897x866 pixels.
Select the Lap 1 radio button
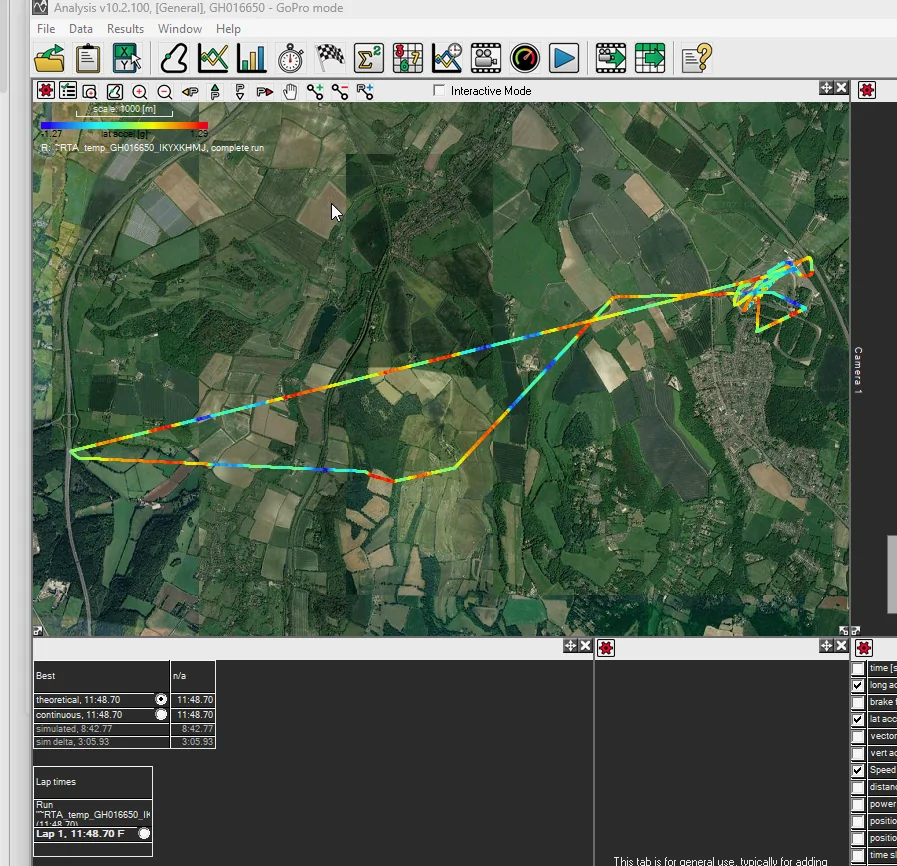(144, 834)
